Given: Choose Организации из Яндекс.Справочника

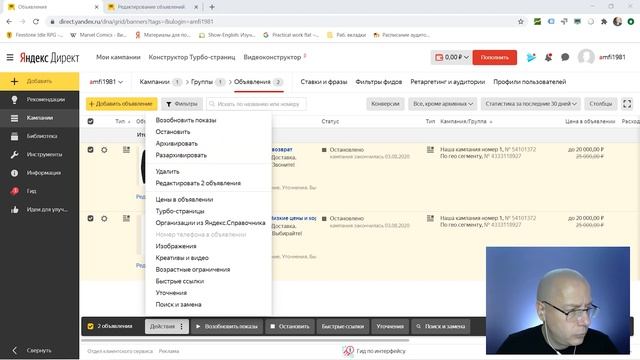Looking at the screenshot, I should pyautogui.click(x=210, y=223).
